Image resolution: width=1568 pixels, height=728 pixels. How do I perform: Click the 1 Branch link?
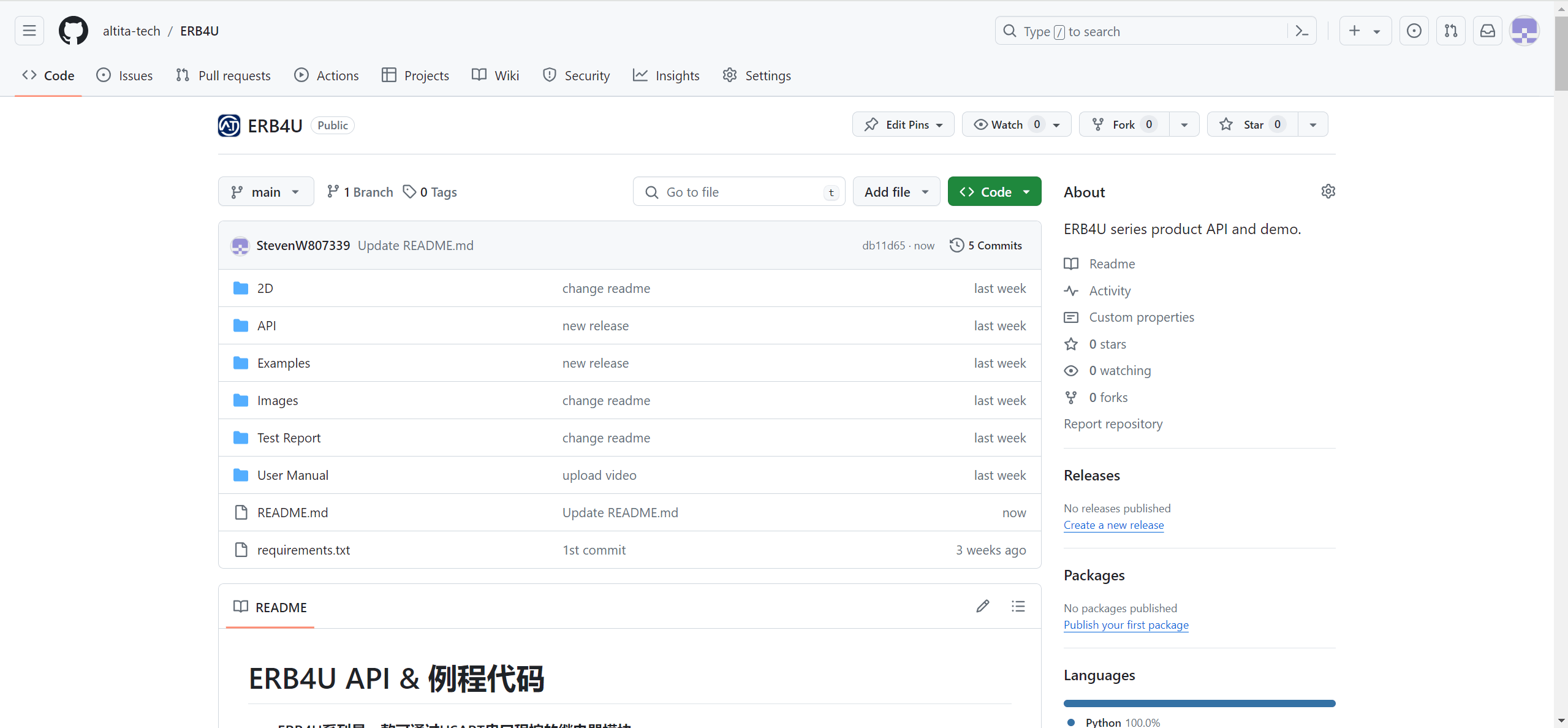[360, 192]
